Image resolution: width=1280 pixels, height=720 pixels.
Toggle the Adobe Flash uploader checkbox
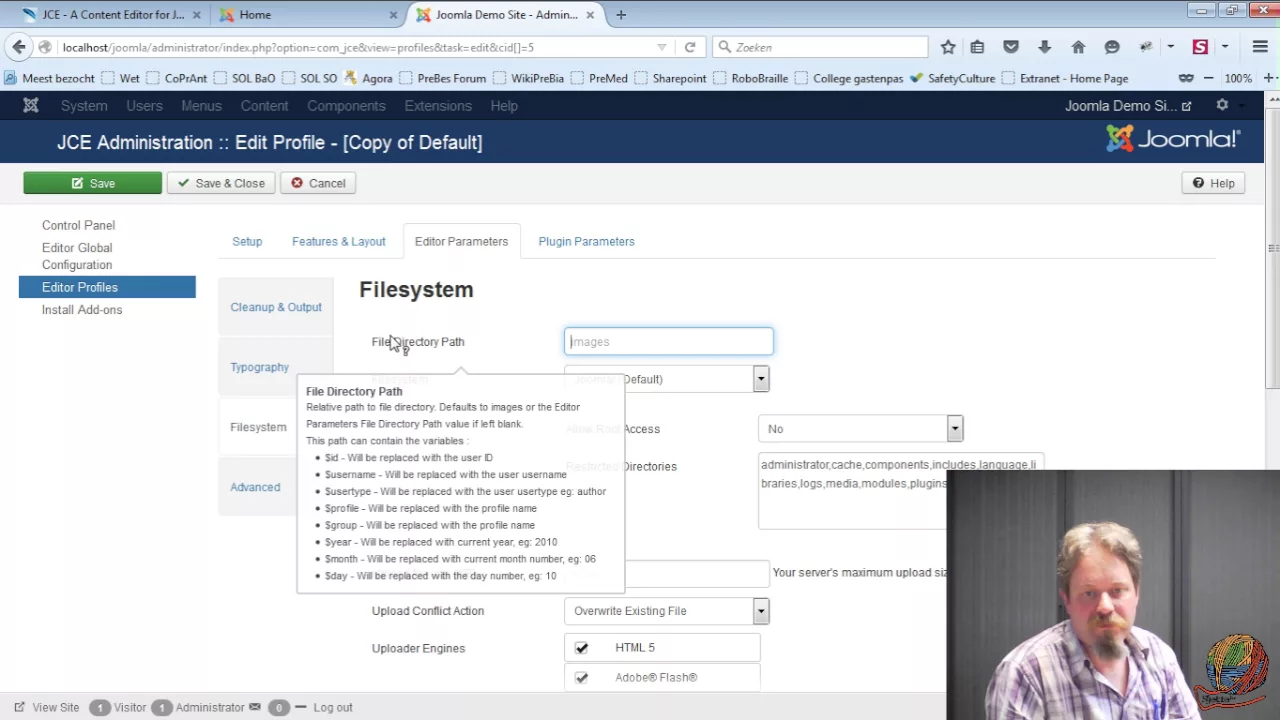[581, 678]
